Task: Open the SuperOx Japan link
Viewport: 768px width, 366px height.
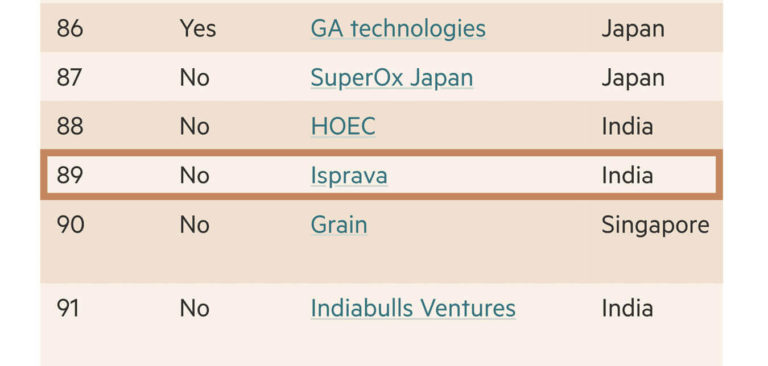Action: (392, 78)
